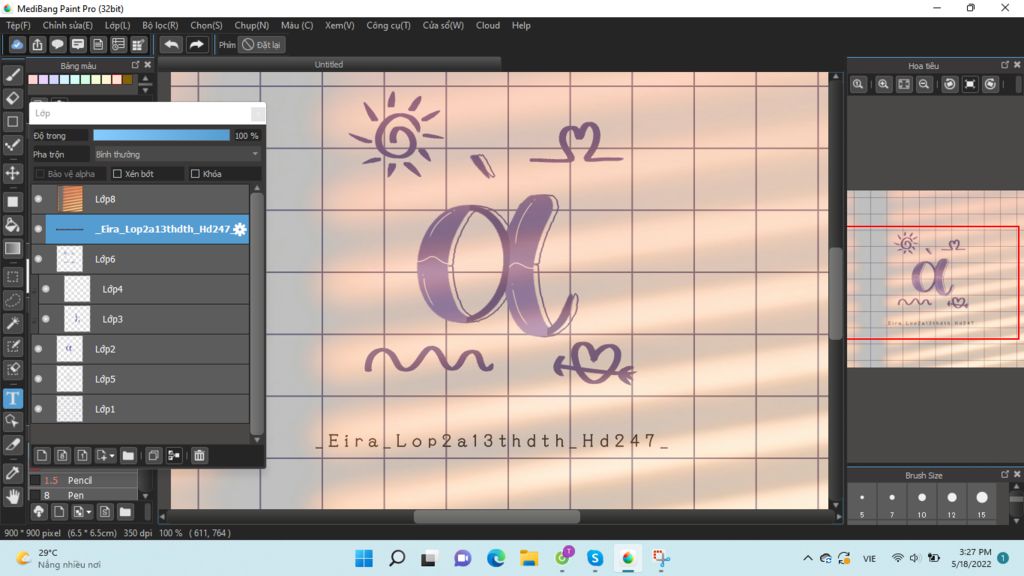Select the Pencil brush

coord(84,480)
